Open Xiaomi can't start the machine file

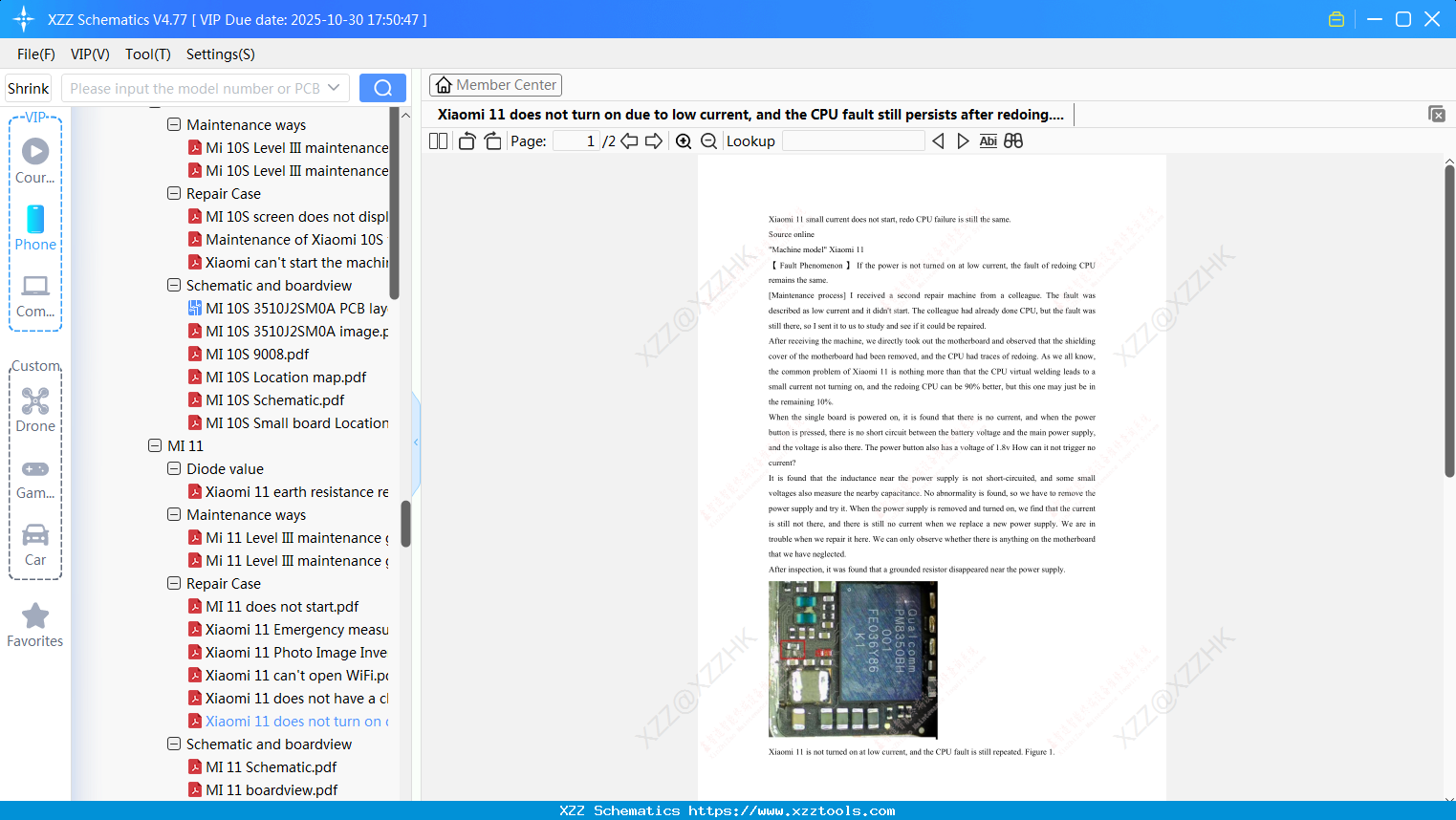[288, 263]
